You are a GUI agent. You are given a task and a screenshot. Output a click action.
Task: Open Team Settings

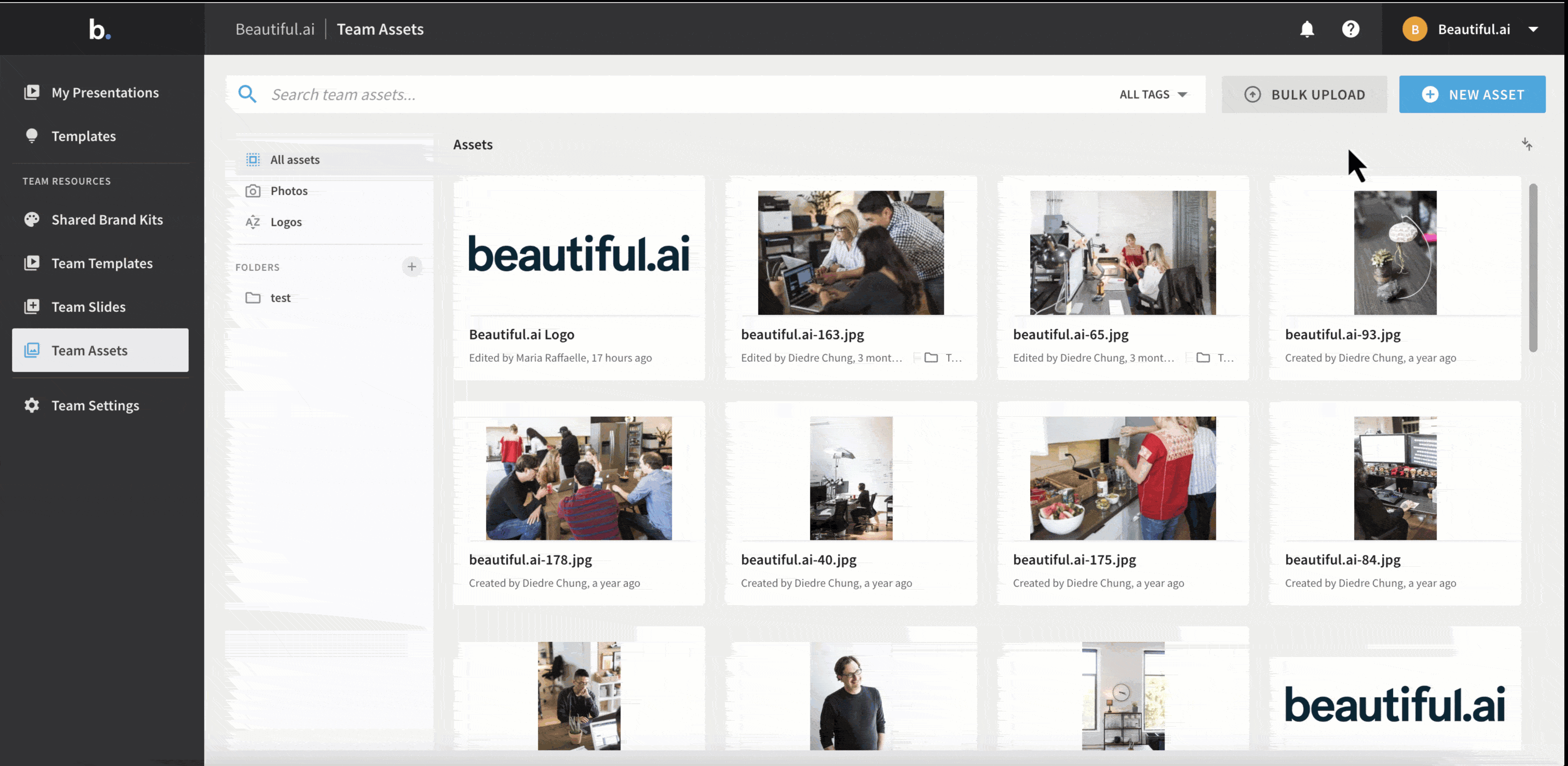[x=100, y=406]
